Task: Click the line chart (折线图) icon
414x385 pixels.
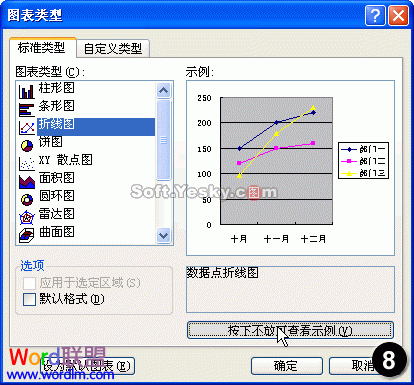Action: [x=27, y=127]
